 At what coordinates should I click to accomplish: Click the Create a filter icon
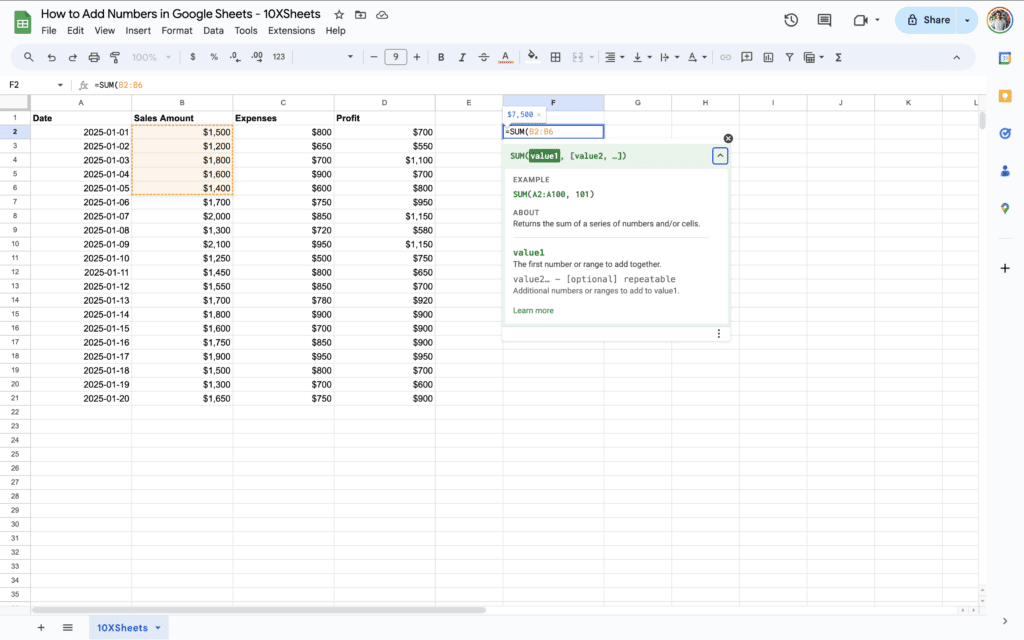789,57
